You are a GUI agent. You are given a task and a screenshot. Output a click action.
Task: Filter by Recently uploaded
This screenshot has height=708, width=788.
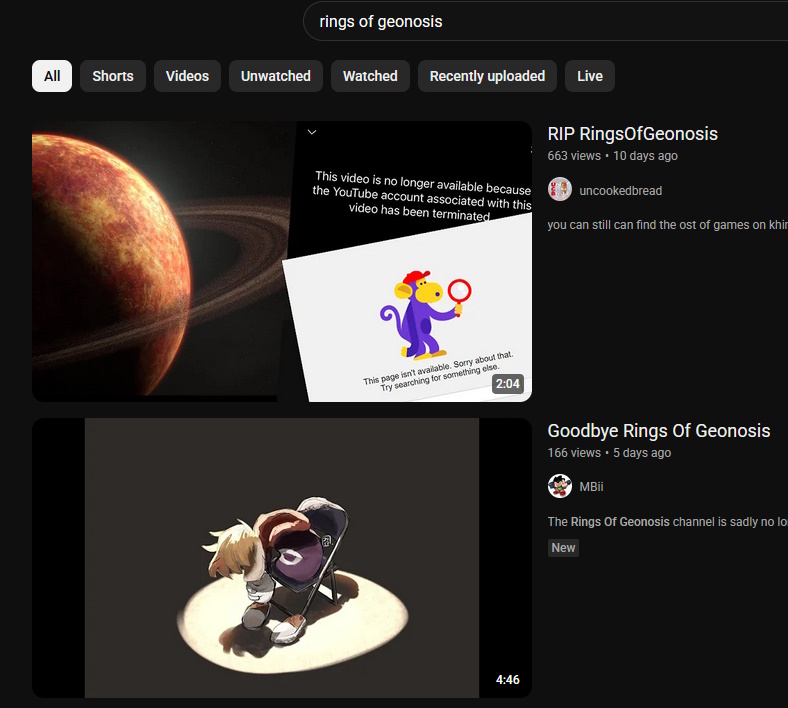point(487,76)
